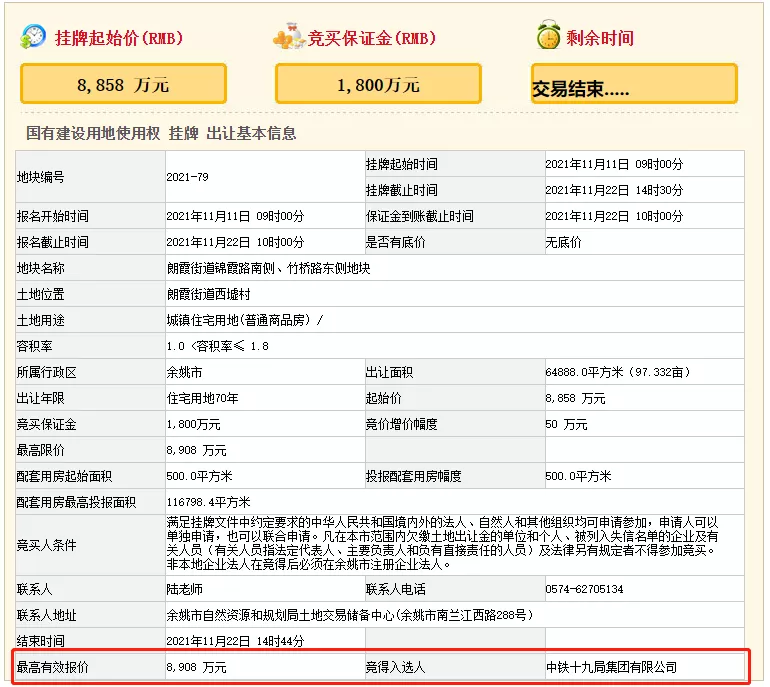This screenshot has width=770, height=687.
Task: Select the 竞买保证金(RMB) heading
Action: (x=372, y=38)
